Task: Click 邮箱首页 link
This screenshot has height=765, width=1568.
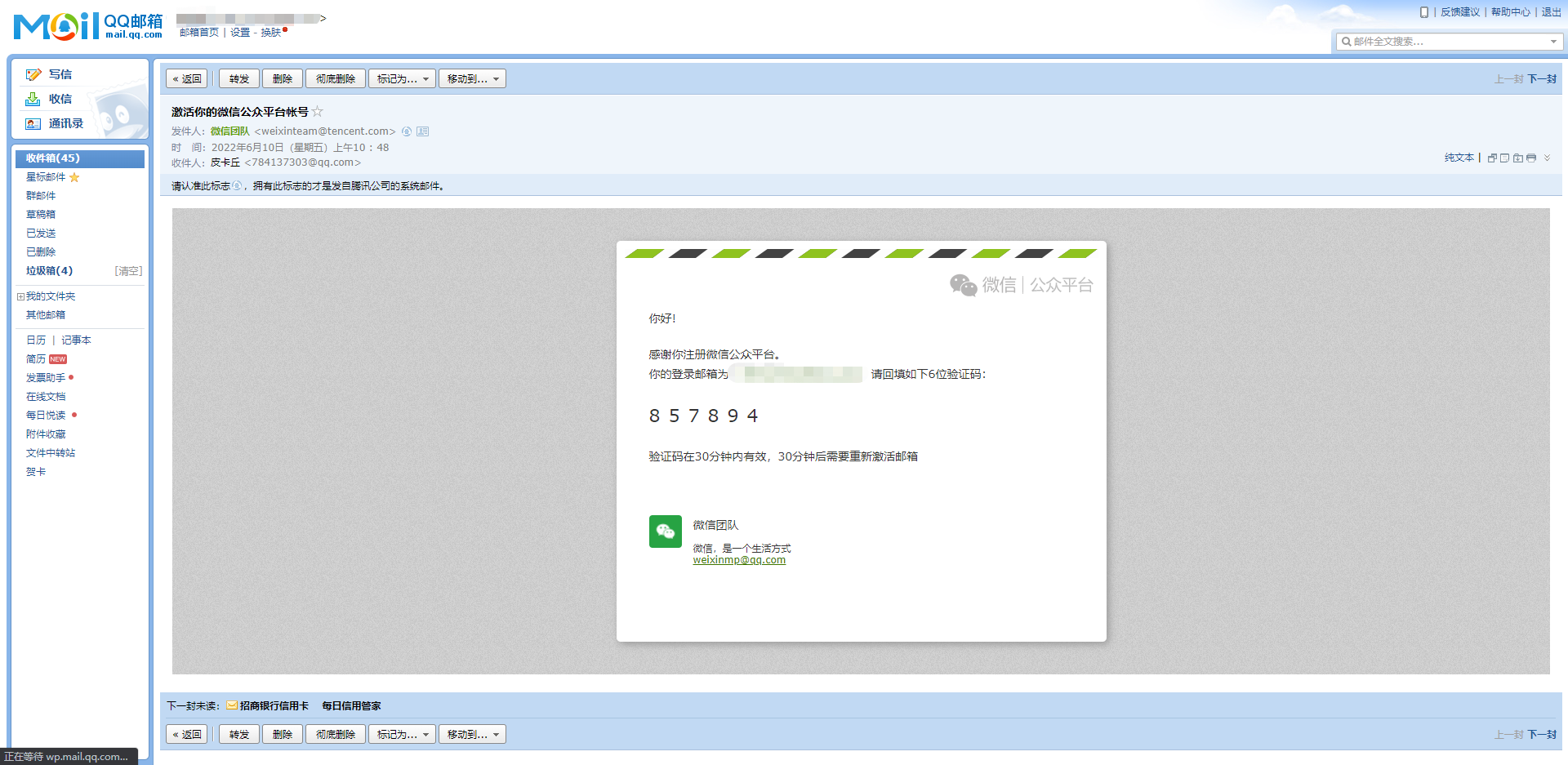Action: pyautogui.click(x=199, y=33)
